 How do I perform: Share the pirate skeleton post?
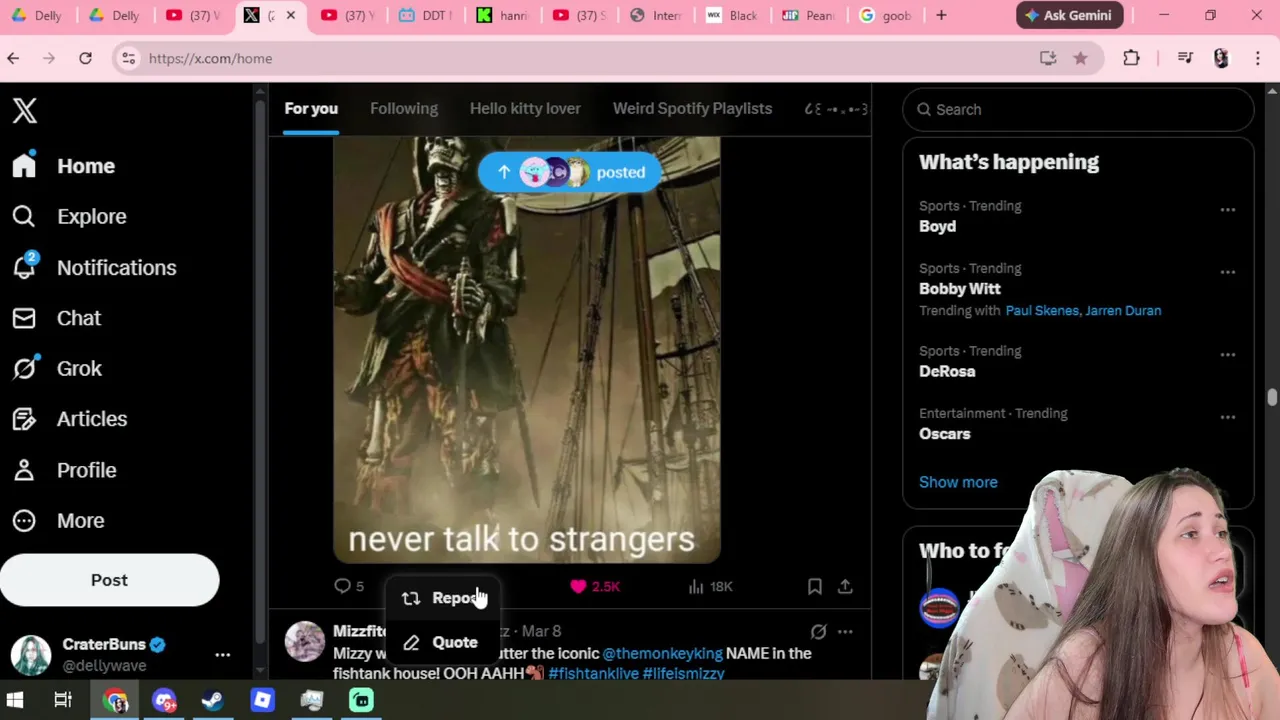pyautogui.click(x=845, y=586)
